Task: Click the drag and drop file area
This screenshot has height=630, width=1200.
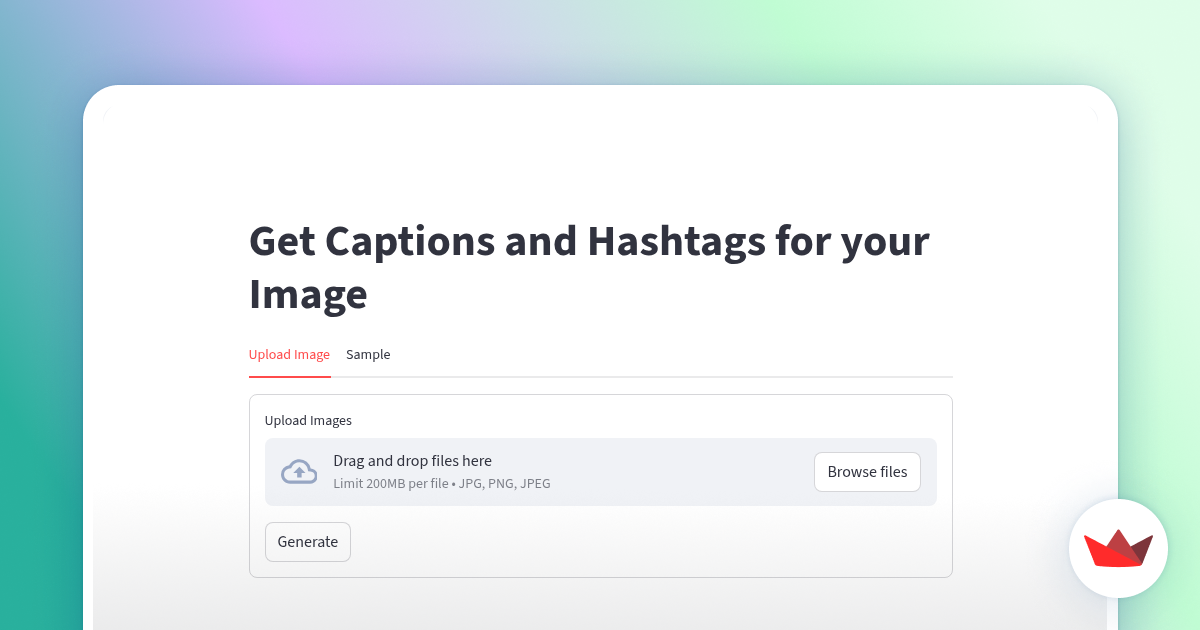Action: [601, 472]
